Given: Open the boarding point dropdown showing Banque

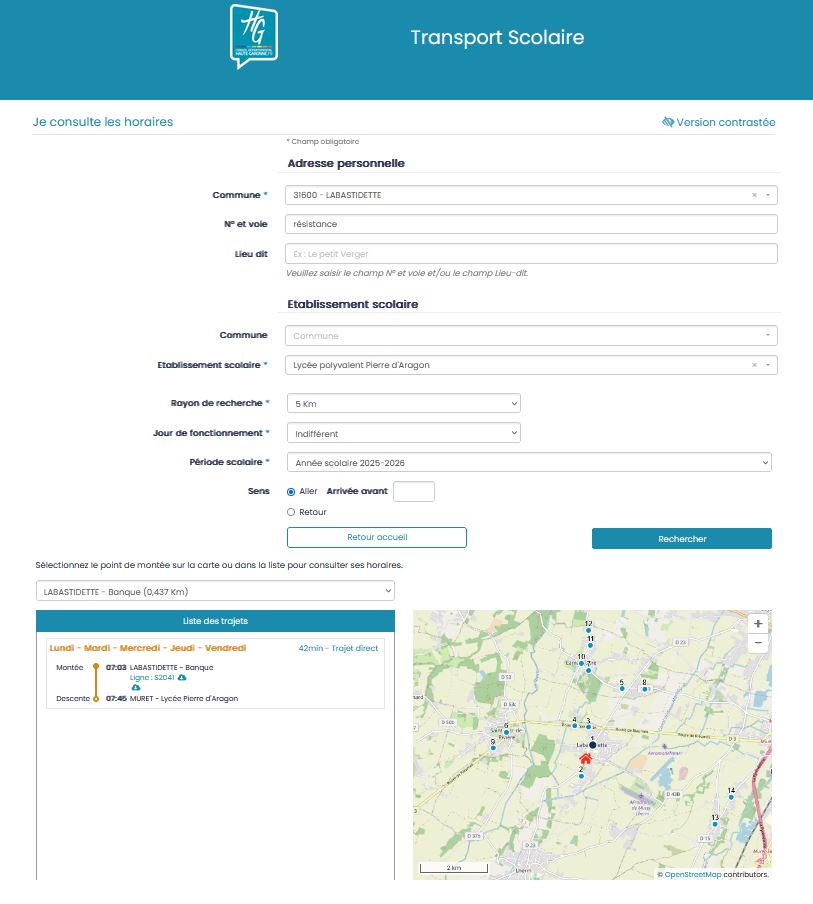Looking at the screenshot, I should point(215,591).
